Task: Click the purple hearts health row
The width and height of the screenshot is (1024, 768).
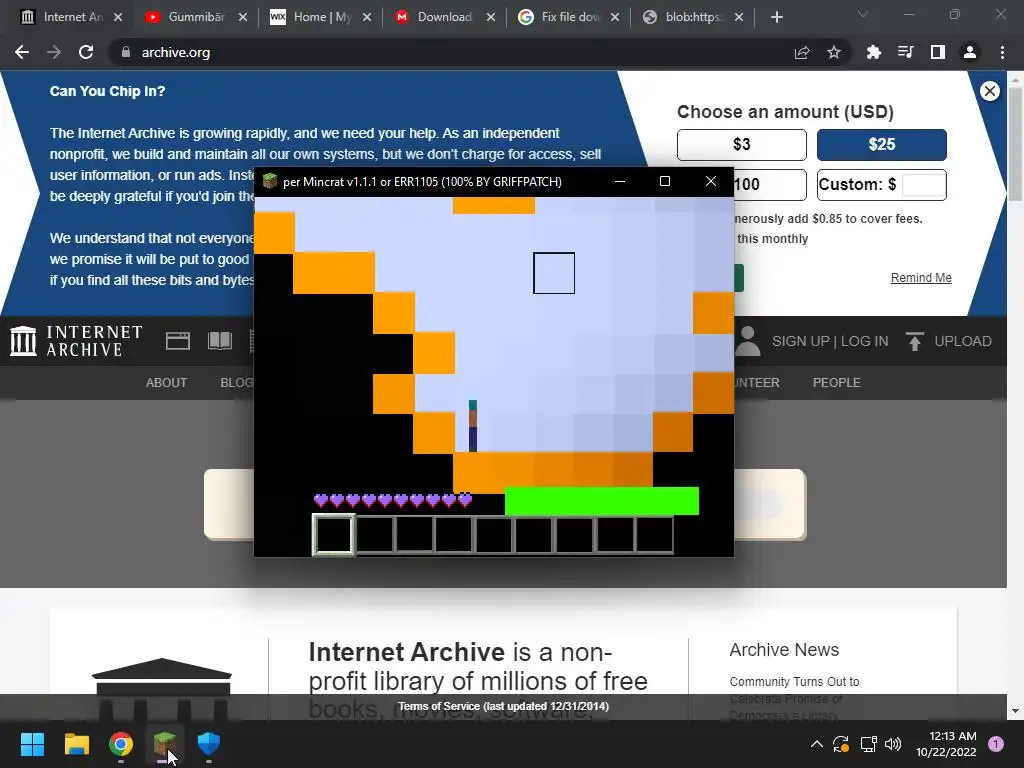Action: [392, 500]
